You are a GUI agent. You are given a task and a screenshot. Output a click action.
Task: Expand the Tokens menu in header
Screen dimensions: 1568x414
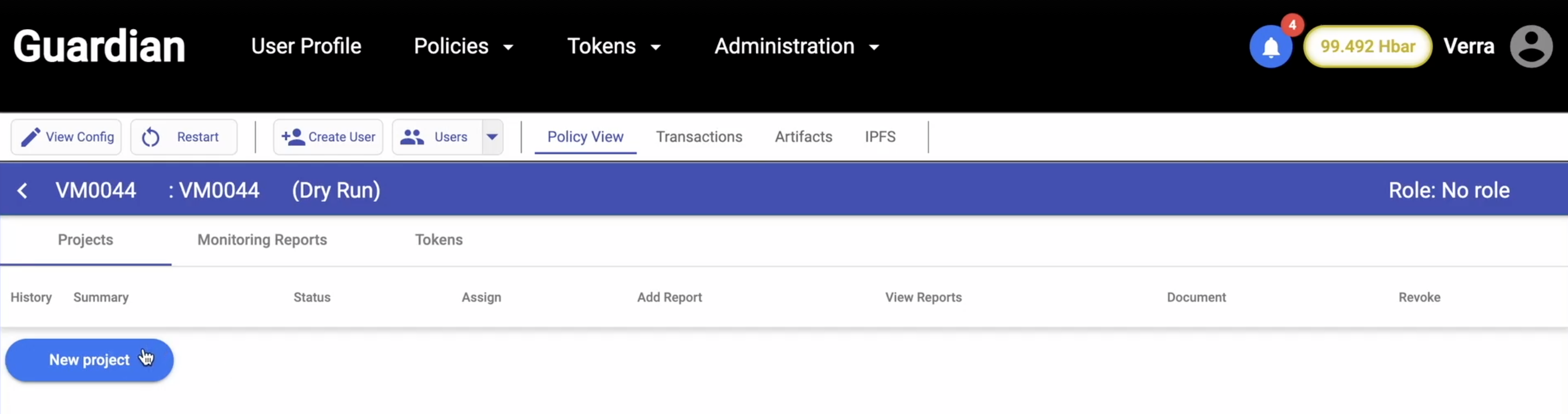(x=613, y=46)
